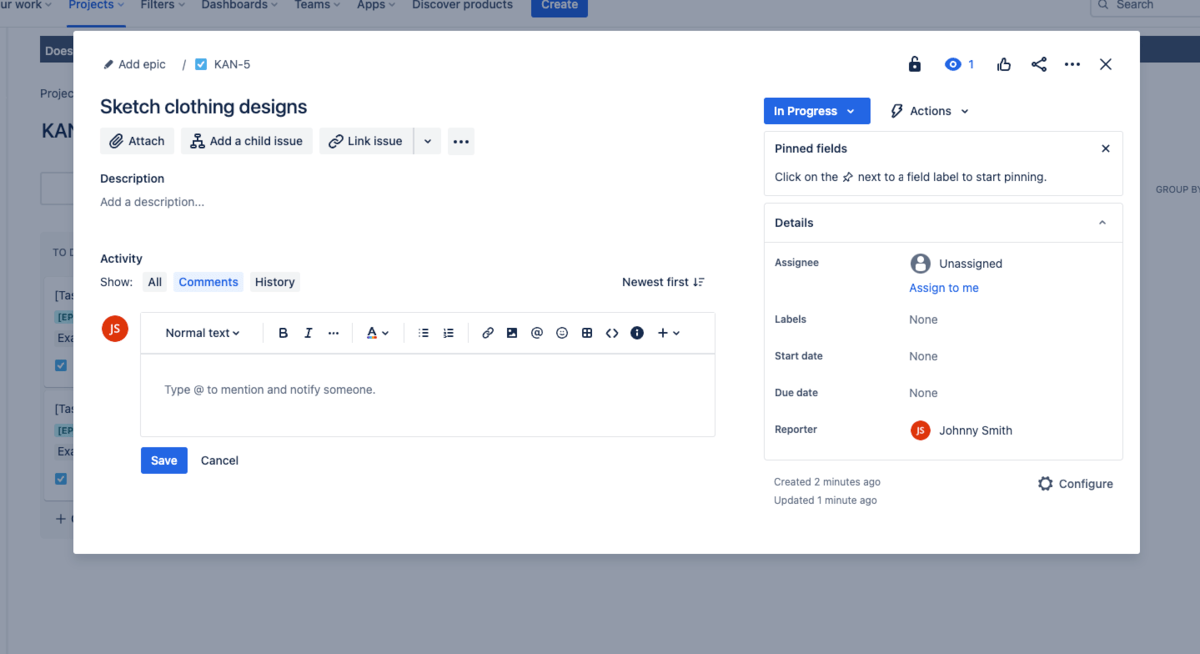Save the comment
This screenshot has height=654, width=1200.
pos(164,460)
